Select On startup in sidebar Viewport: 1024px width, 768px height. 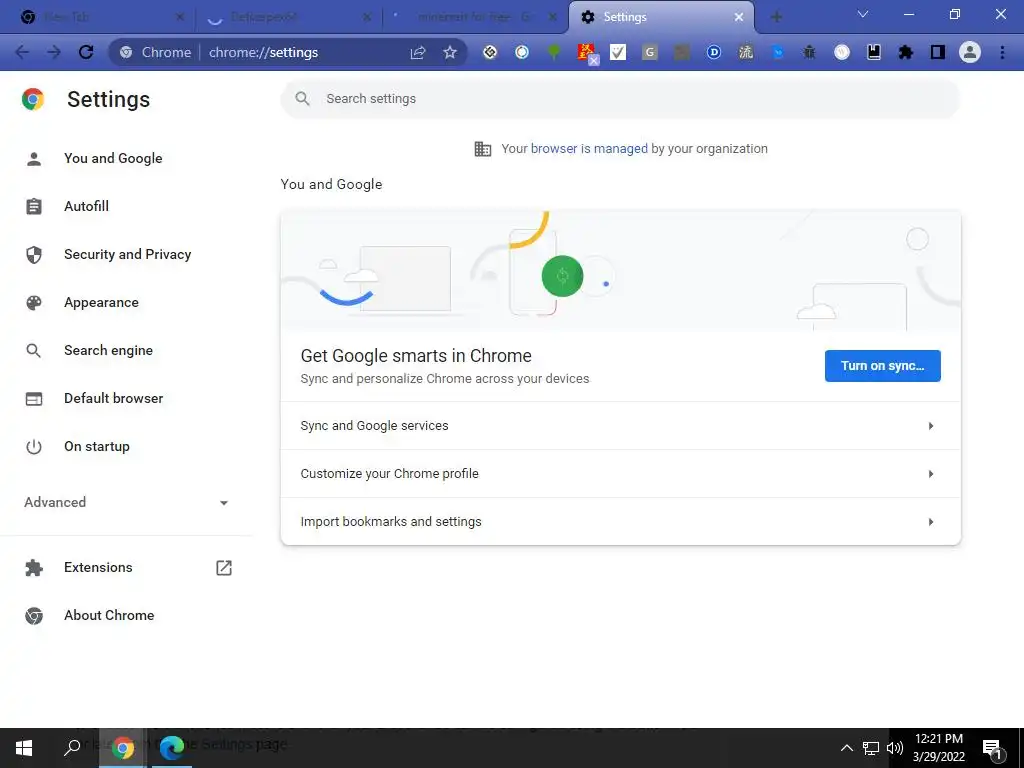[97, 447]
